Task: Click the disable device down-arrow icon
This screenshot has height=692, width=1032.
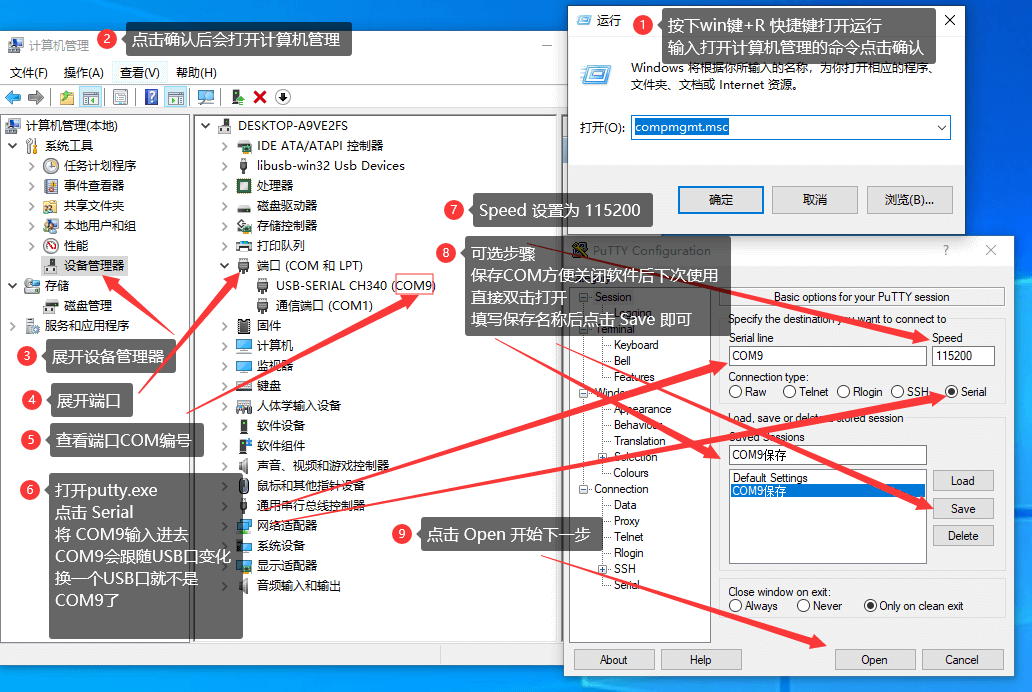Action: 282,97
